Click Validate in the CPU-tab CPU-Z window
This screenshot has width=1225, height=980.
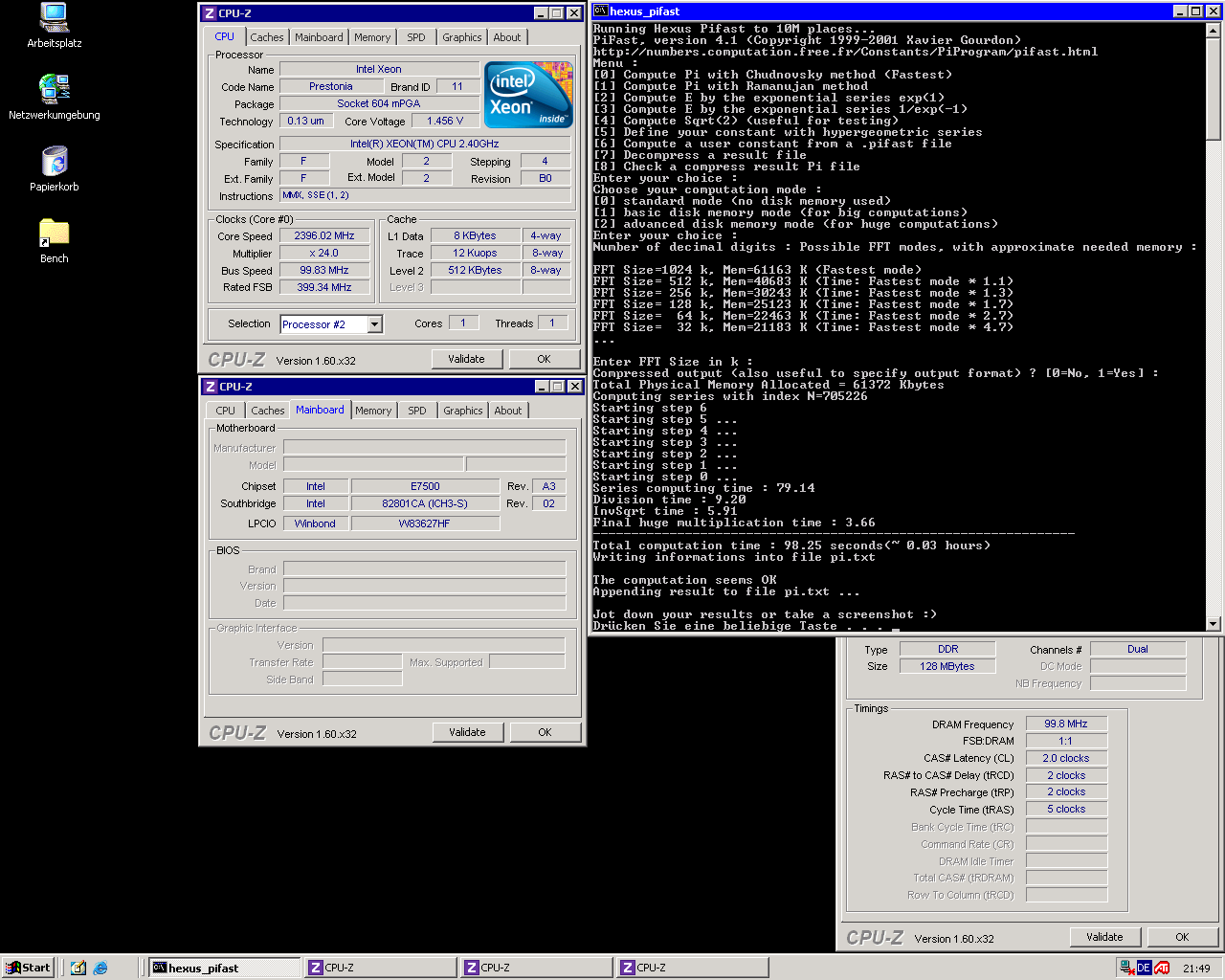[x=466, y=359]
